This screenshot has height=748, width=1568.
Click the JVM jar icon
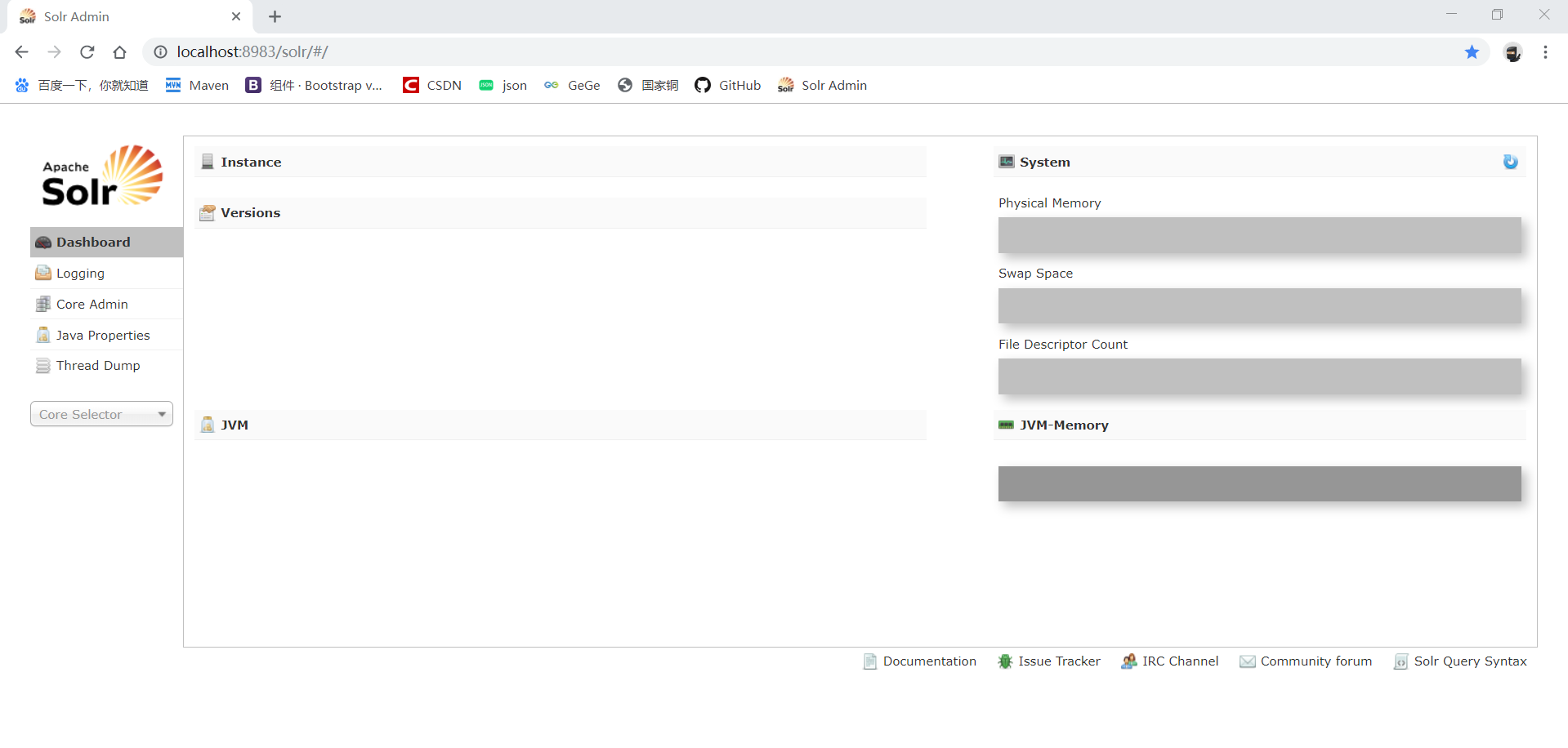point(208,425)
